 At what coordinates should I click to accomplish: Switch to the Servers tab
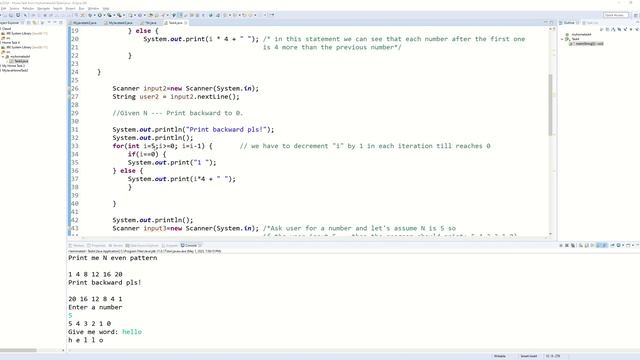tap(116, 246)
